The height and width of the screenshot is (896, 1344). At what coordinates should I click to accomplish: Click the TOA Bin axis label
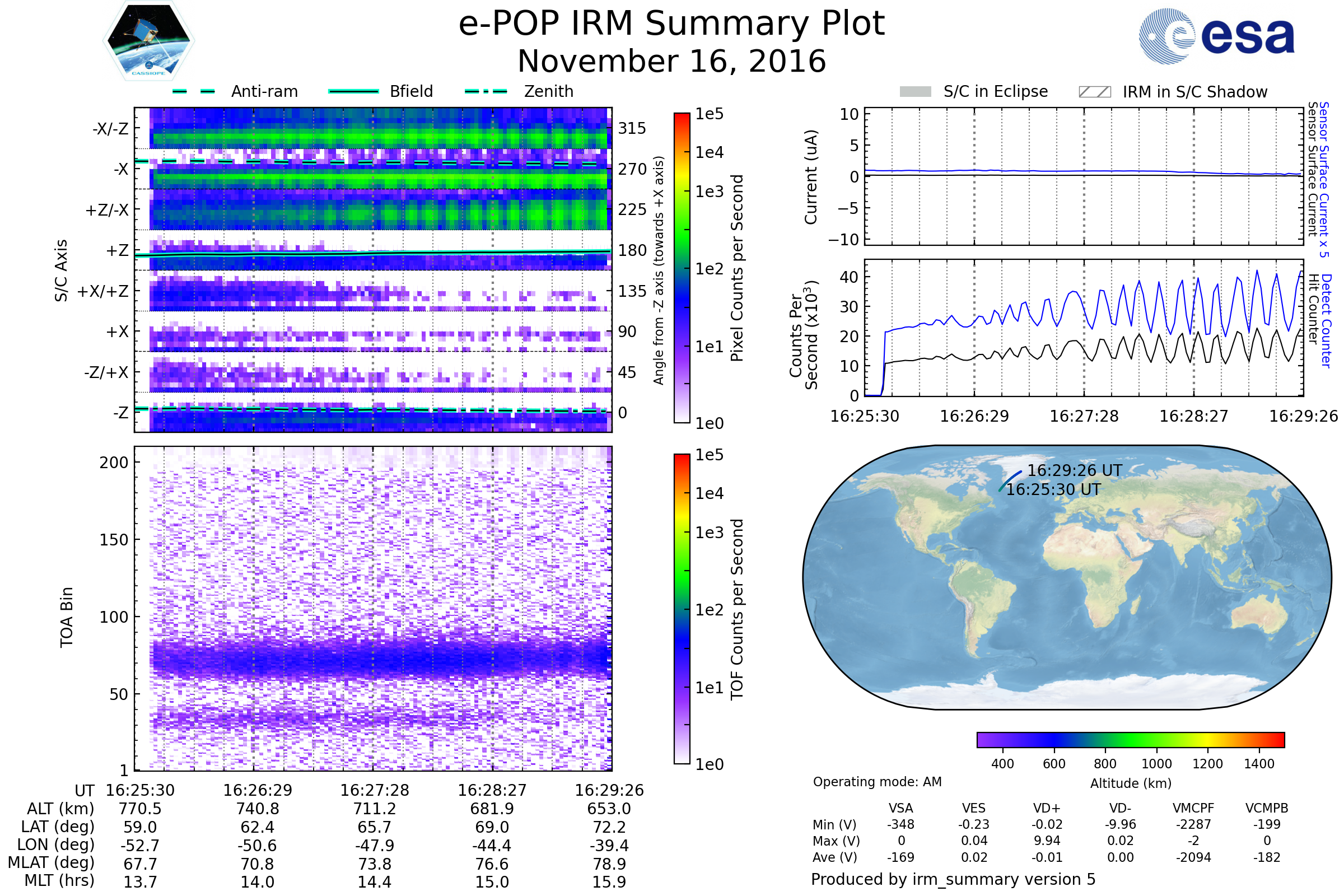[66, 617]
